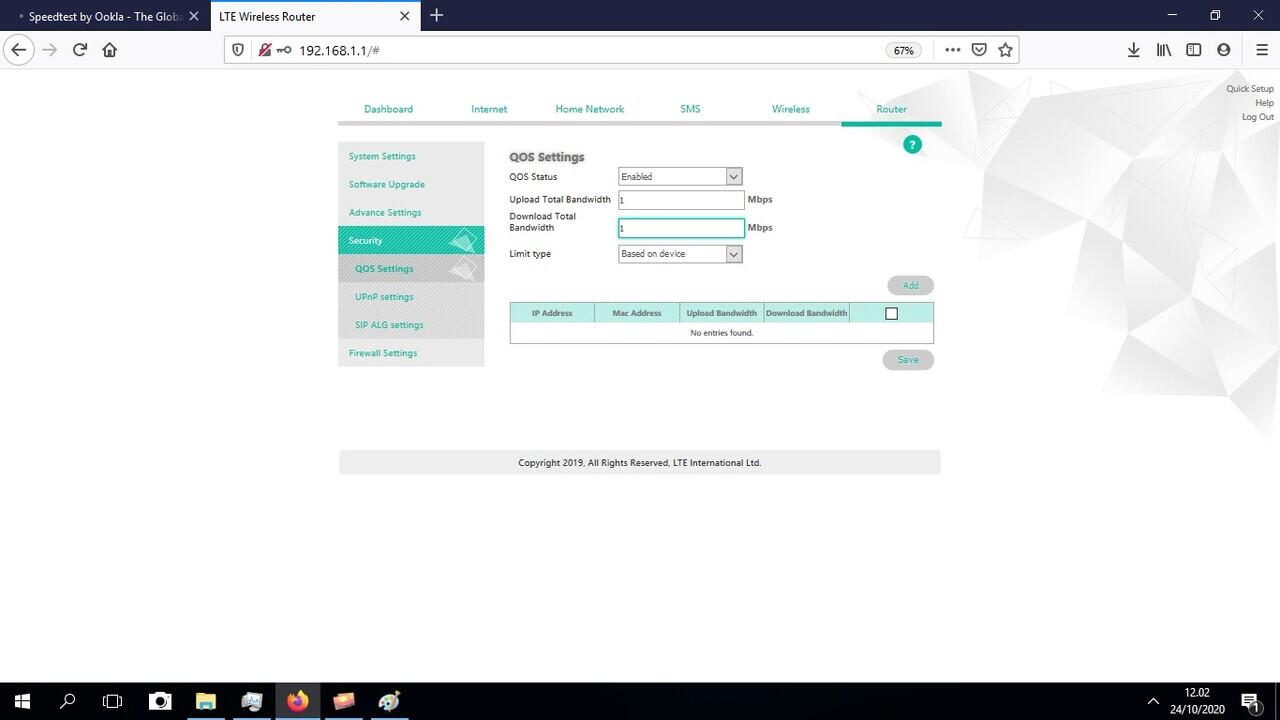
Task: Click the Save button
Action: (908, 360)
